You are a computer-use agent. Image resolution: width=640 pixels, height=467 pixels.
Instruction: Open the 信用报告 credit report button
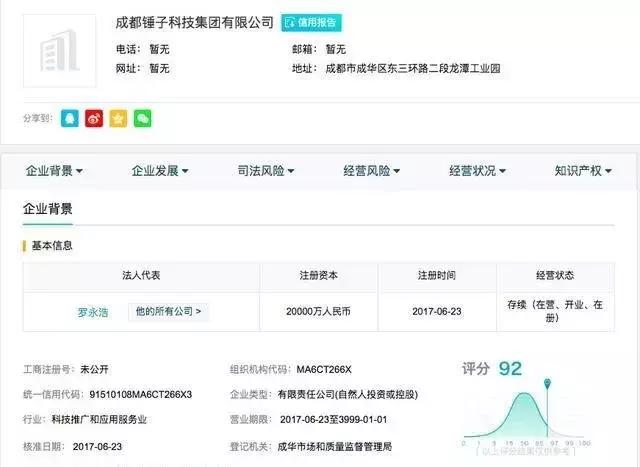pyautogui.click(x=310, y=22)
